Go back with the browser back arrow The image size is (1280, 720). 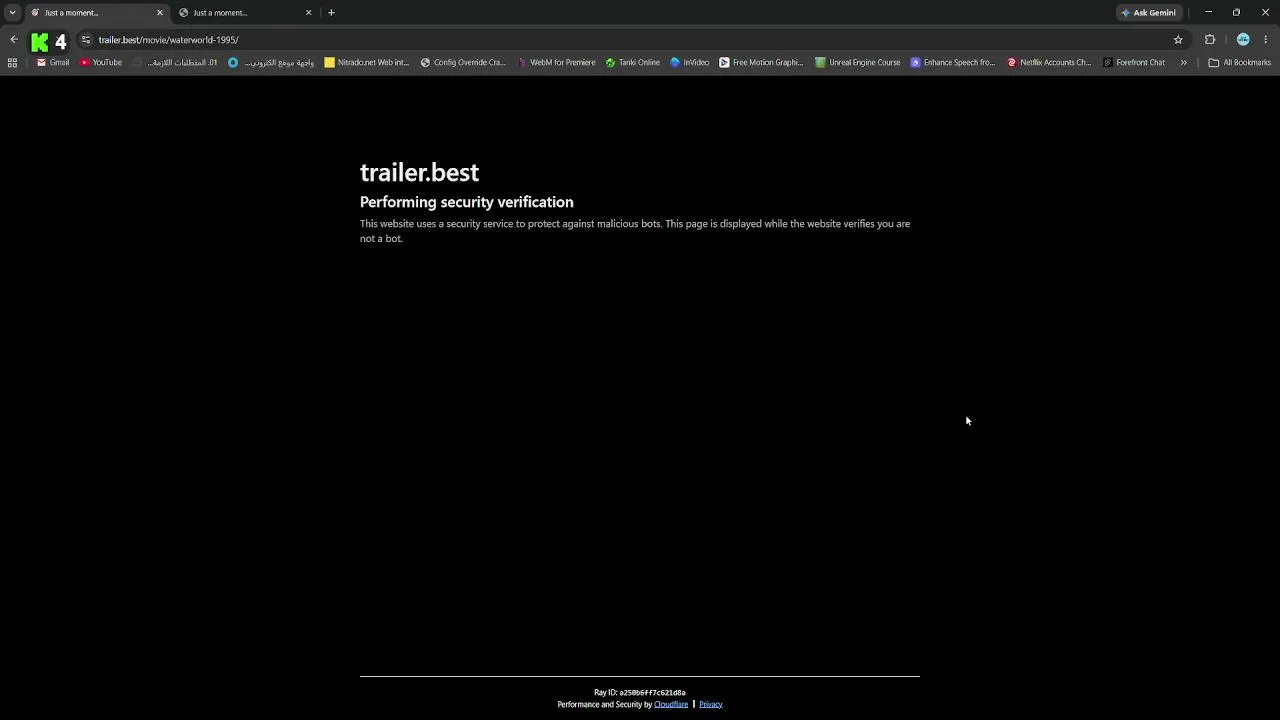13,40
